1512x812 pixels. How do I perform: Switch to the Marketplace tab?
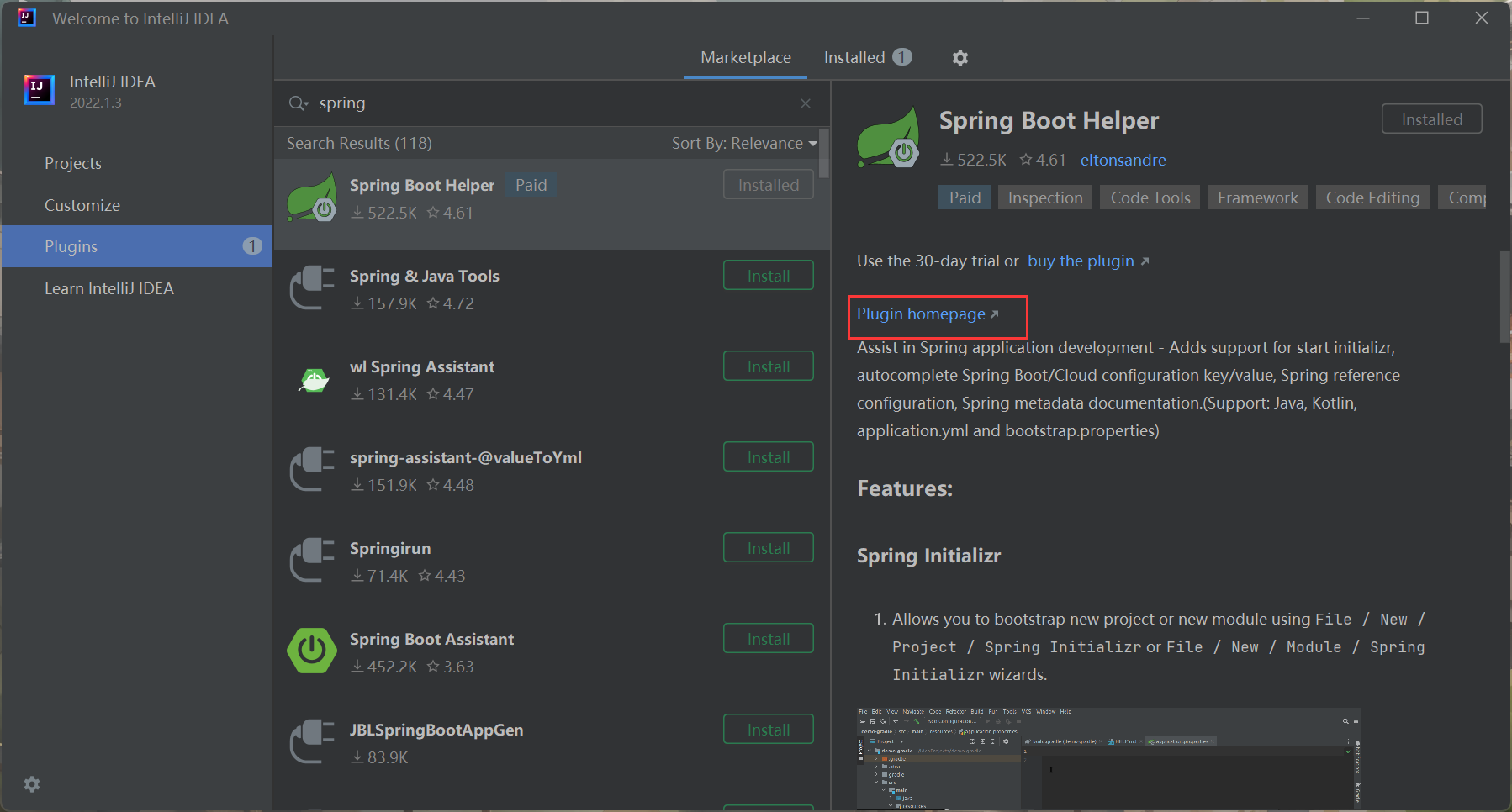point(746,57)
